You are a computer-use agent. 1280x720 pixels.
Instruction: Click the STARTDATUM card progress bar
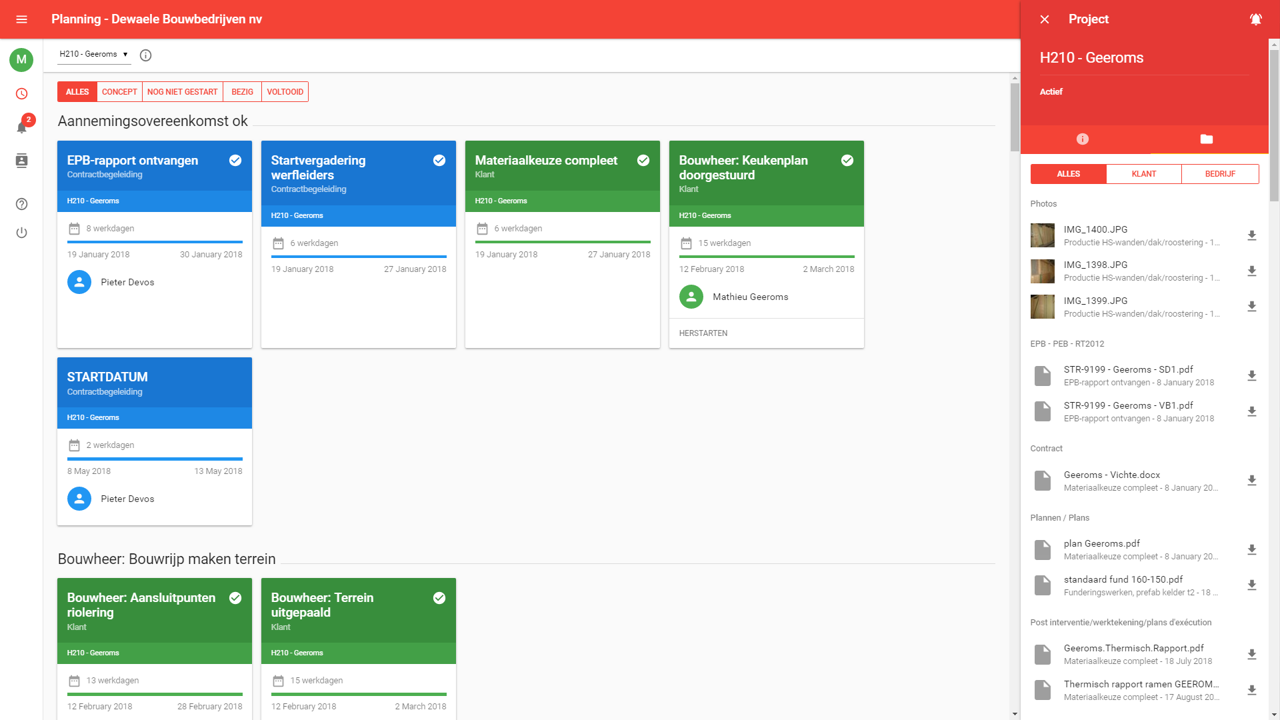pyautogui.click(x=155, y=459)
